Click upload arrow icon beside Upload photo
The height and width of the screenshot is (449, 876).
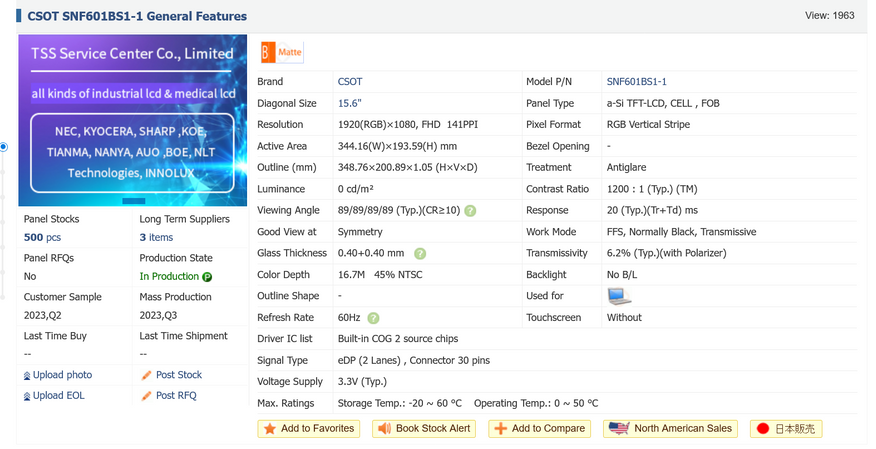(x=27, y=376)
